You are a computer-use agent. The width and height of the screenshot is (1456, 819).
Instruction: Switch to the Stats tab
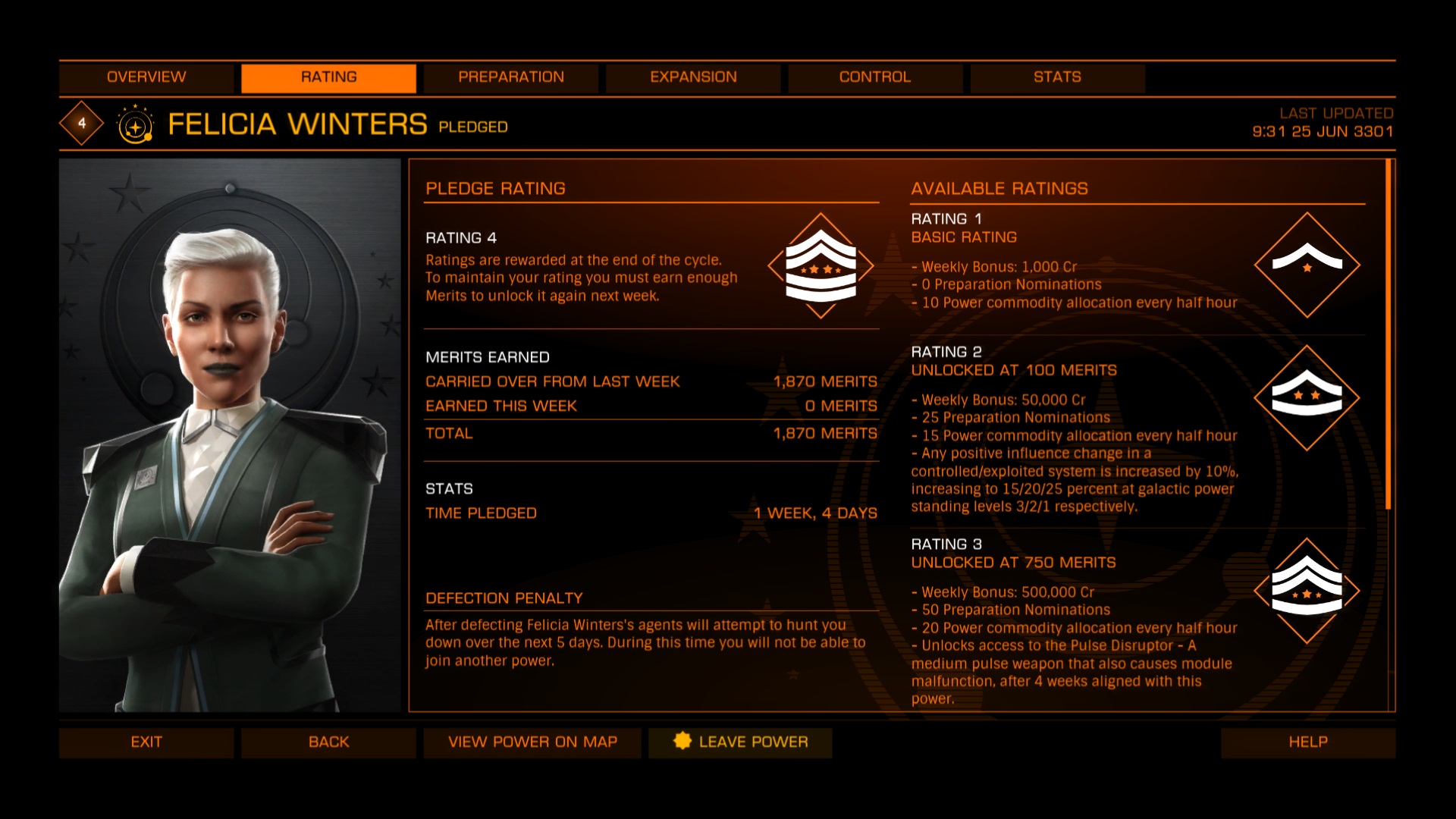click(1057, 77)
